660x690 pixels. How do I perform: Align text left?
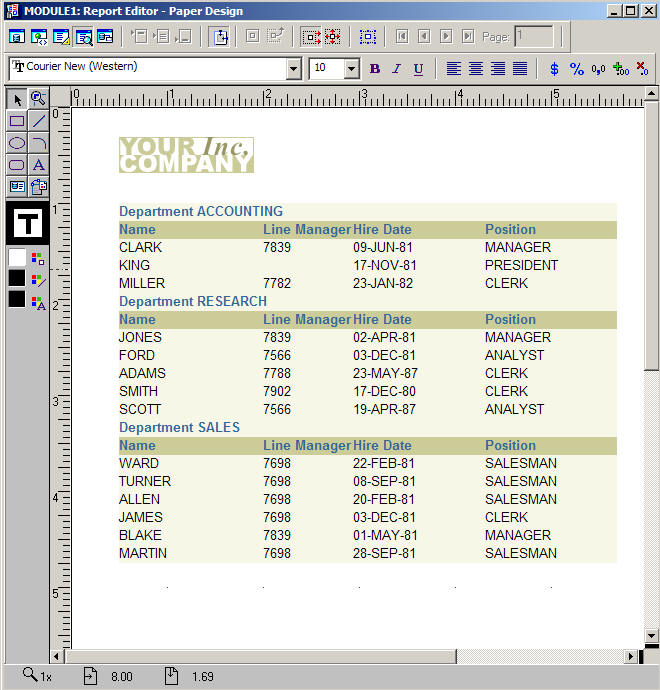454,69
